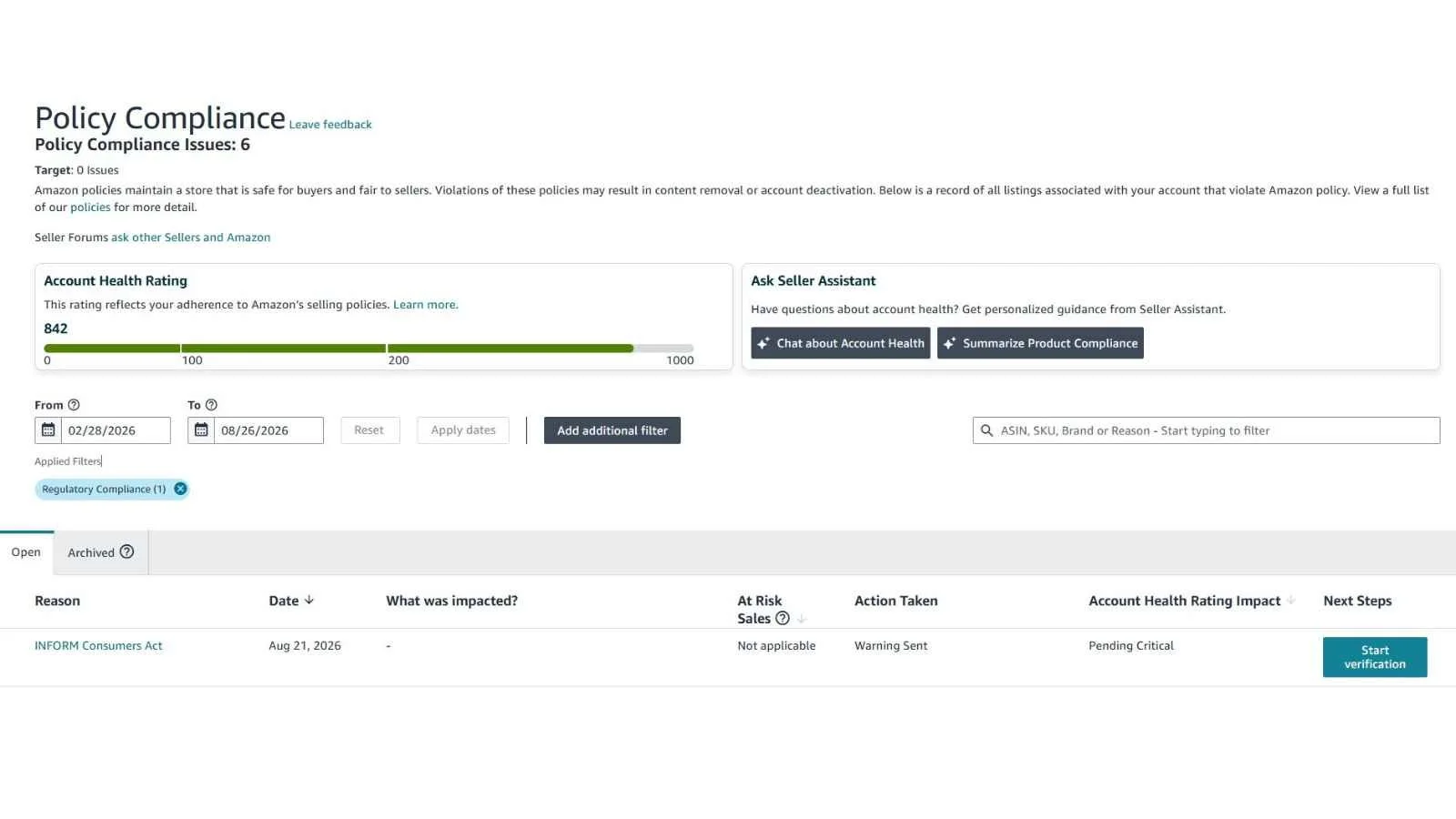
Task: Sort by Date column arrow
Action: (x=309, y=601)
